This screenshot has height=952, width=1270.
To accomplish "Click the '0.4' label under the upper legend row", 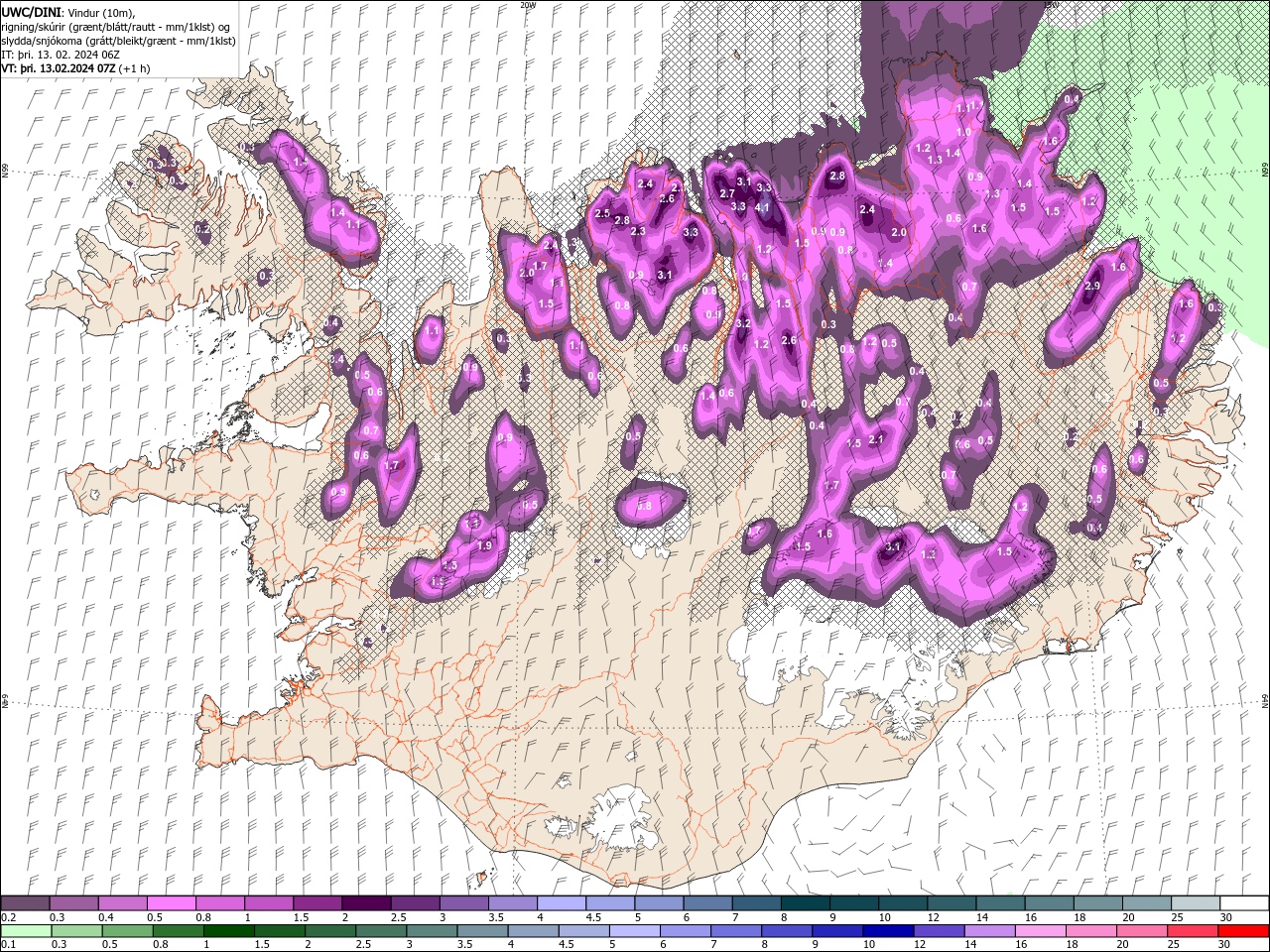I will point(106,917).
